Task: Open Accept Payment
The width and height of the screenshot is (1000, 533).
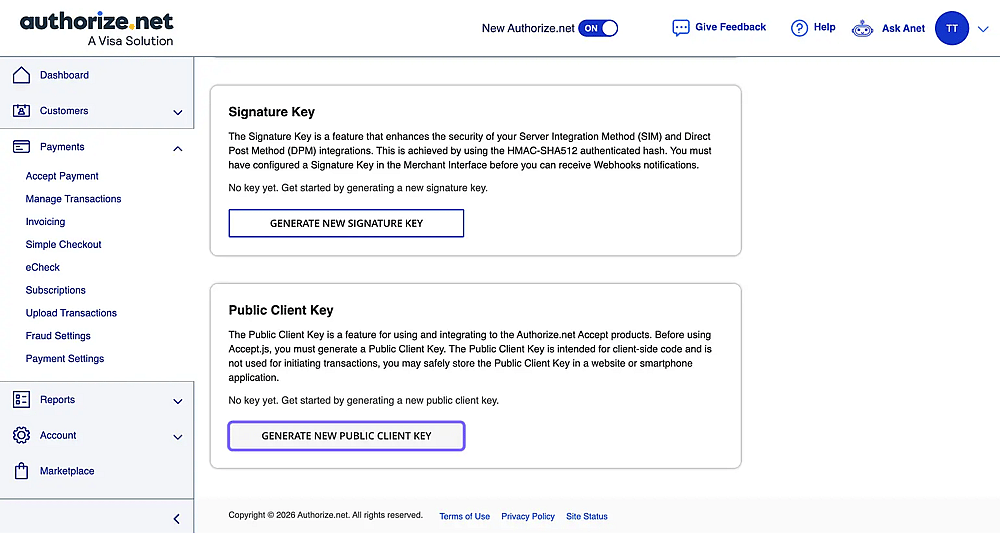Action: pos(62,176)
